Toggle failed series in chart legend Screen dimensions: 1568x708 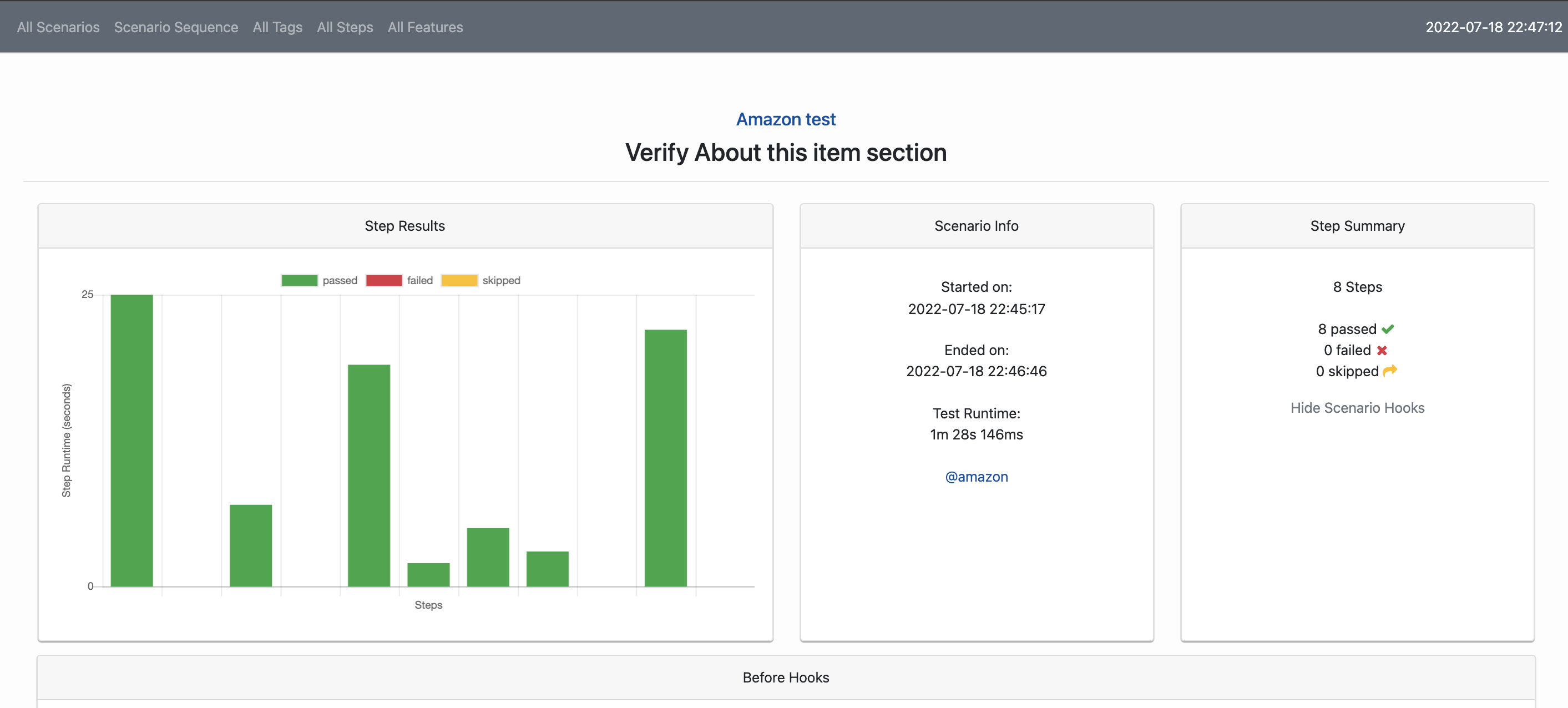(419, 281)
